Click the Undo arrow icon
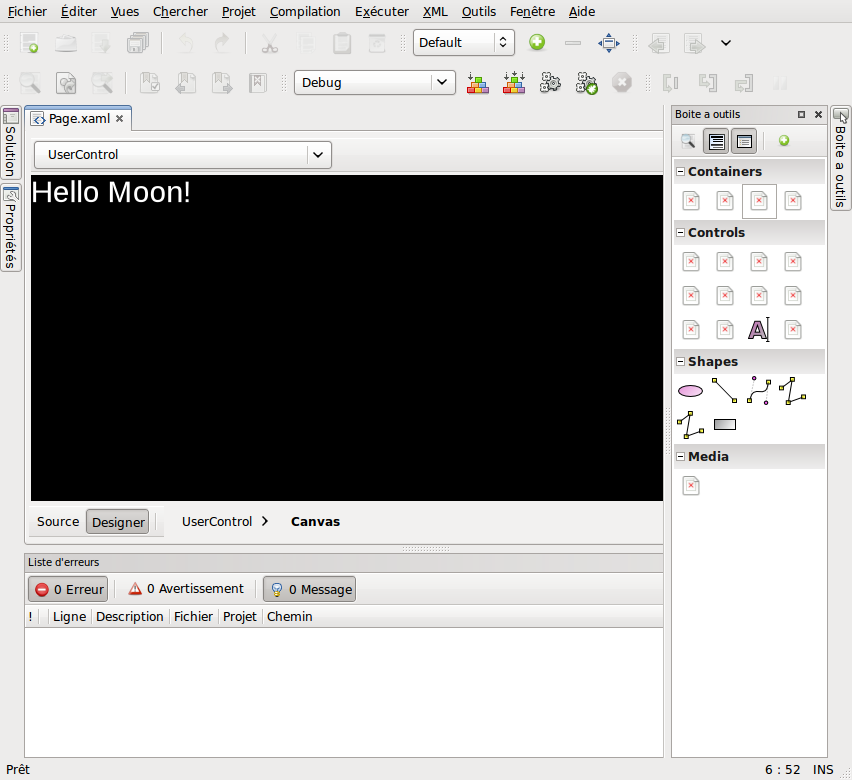The width and height of the screenshot is (852, 780). (x=186, y=43)
